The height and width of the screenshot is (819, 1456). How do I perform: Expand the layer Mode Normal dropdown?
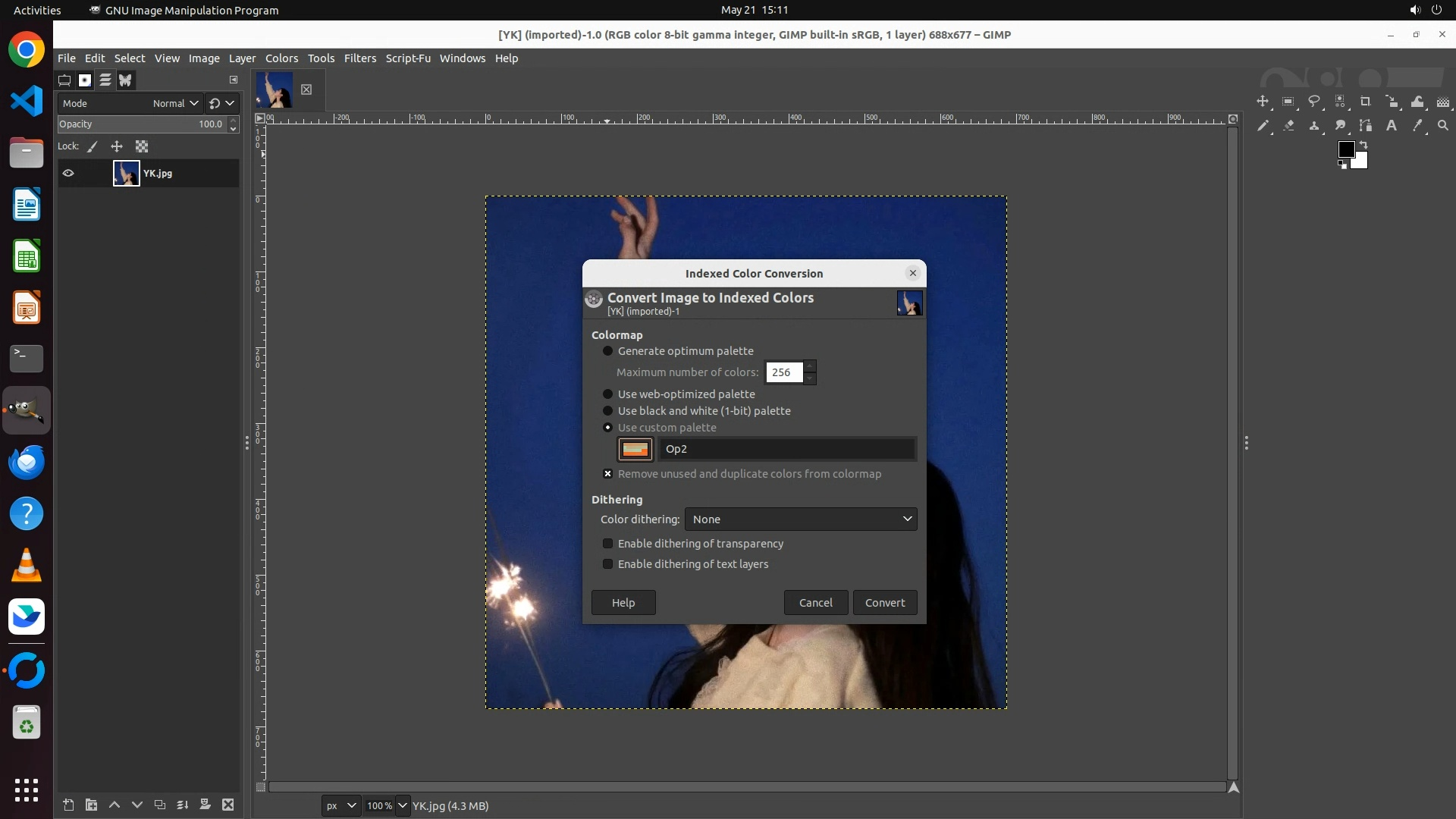(175, 104)
